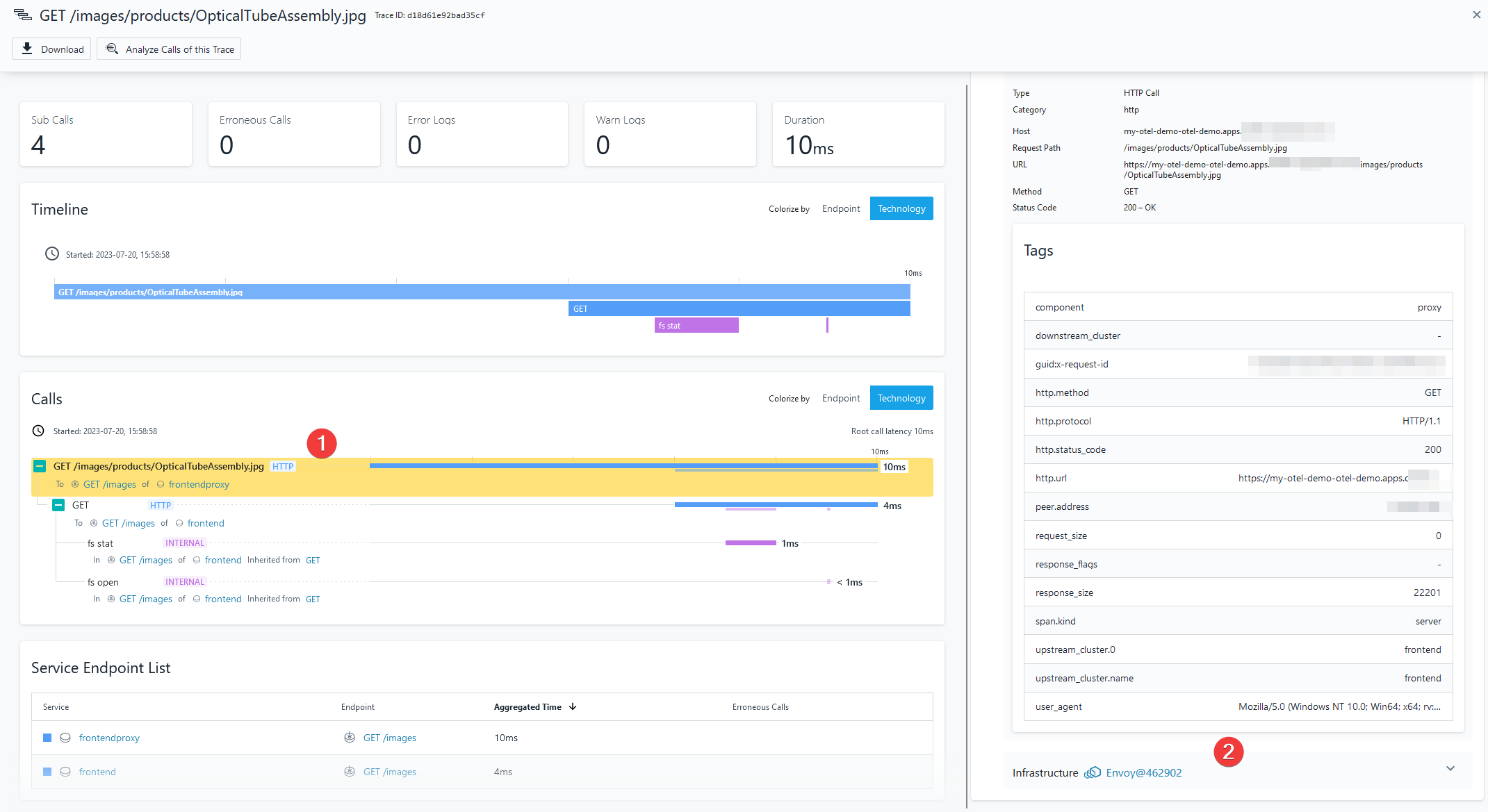
Task: Click the INTERNAL tag on fs stat
Action: [x=185, y=543]
